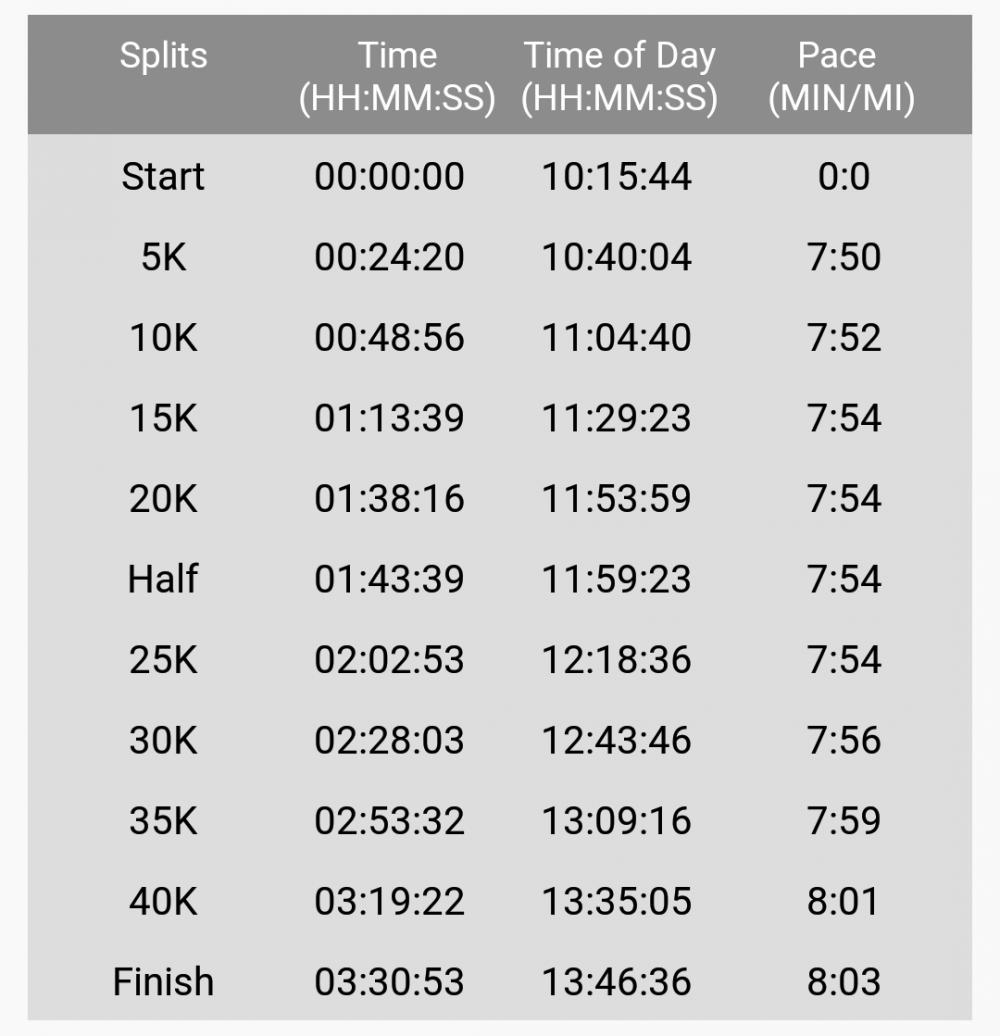This screenshot has height=1036, width=1000.
Task: Select the 40K time 03:19:22
Action: 389,901
